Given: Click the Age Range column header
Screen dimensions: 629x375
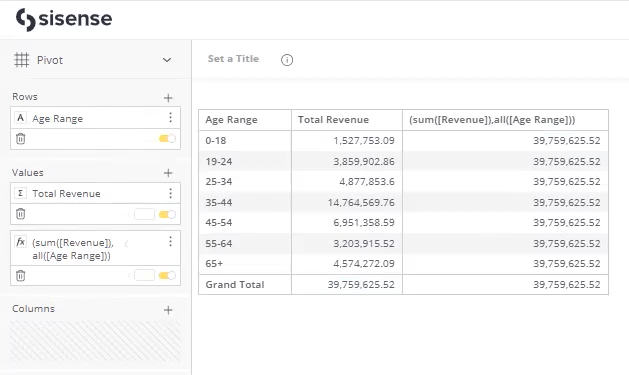Looking at the screenshot, I should point(245,120).
